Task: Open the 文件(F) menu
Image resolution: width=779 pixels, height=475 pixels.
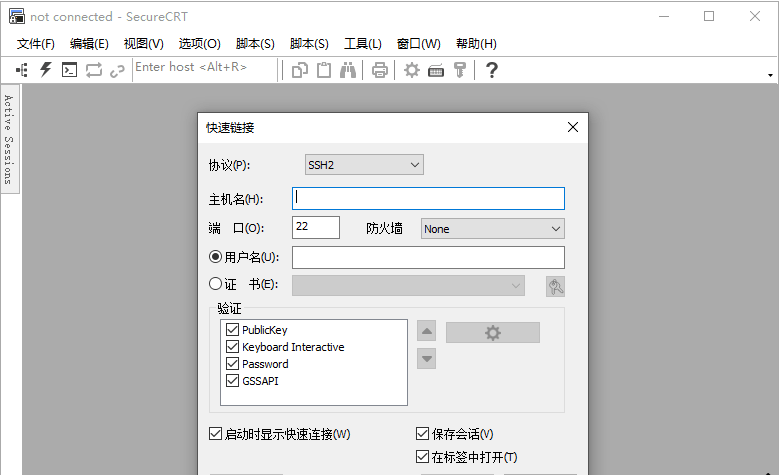Action: coord(36,43)
